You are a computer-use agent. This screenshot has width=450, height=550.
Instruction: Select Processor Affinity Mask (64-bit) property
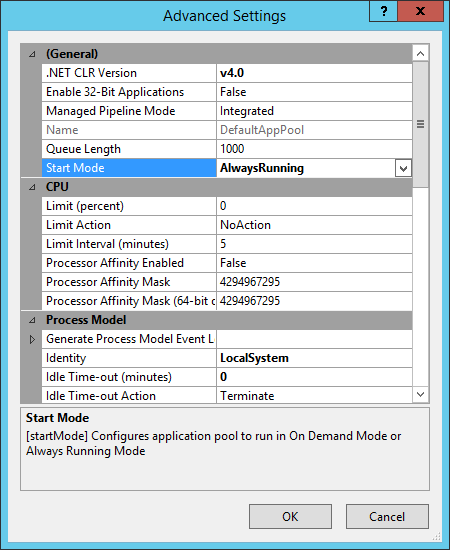pyautogui.click(x=129, y=301)
